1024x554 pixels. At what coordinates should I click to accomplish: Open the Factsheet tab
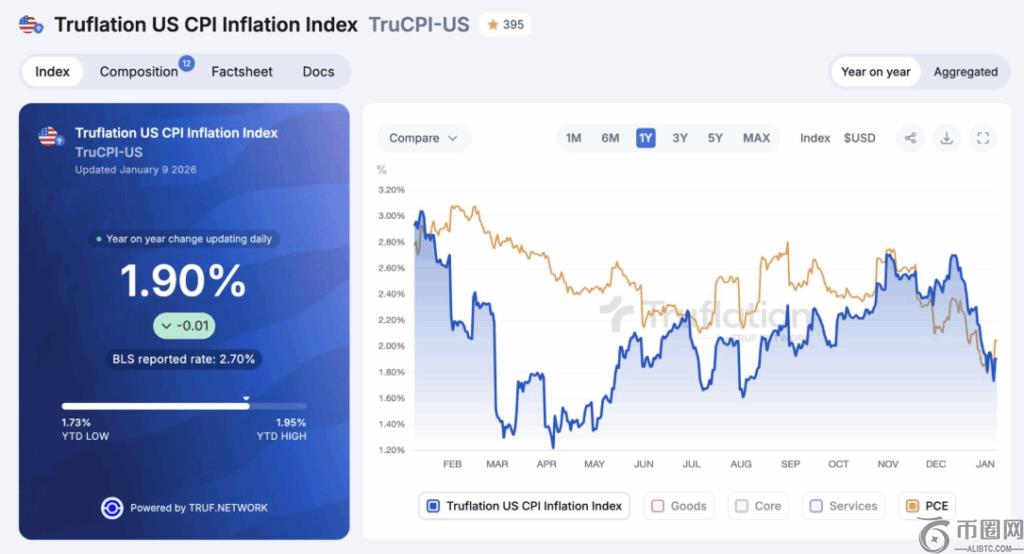pos(242,72)
